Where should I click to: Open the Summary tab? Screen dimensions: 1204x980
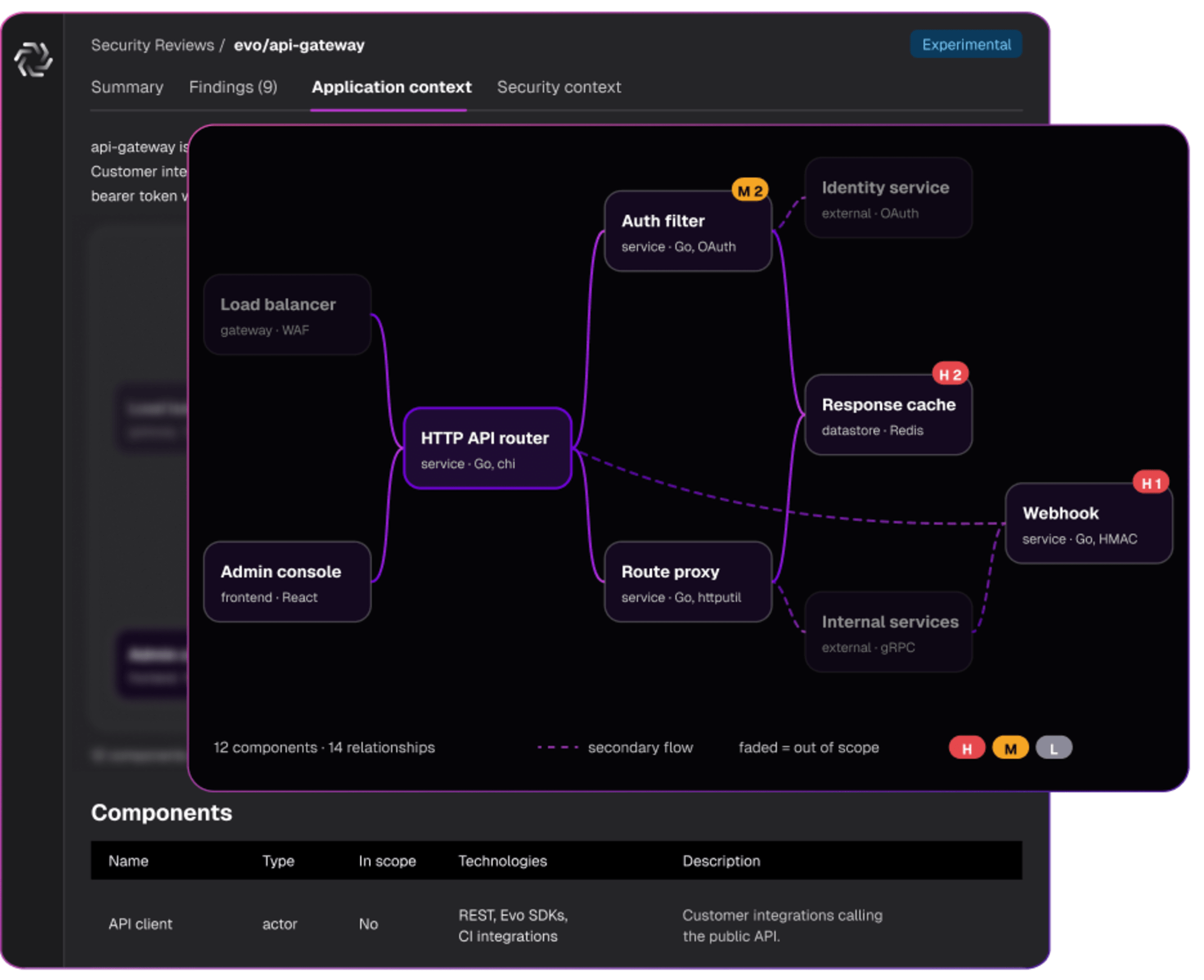[127, 87]
